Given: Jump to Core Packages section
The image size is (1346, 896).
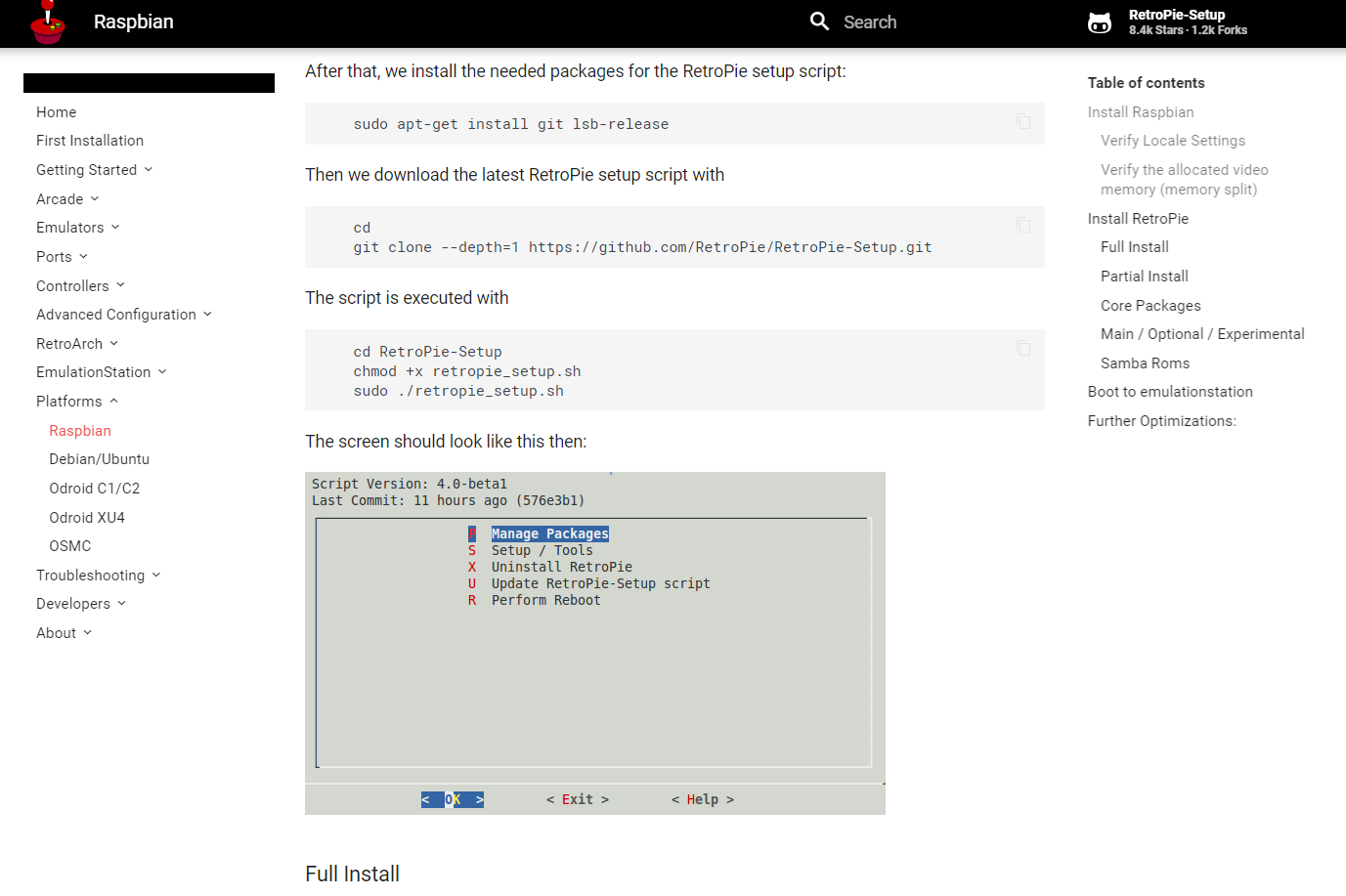Looking at the screenshot, I should [1151, 306].
